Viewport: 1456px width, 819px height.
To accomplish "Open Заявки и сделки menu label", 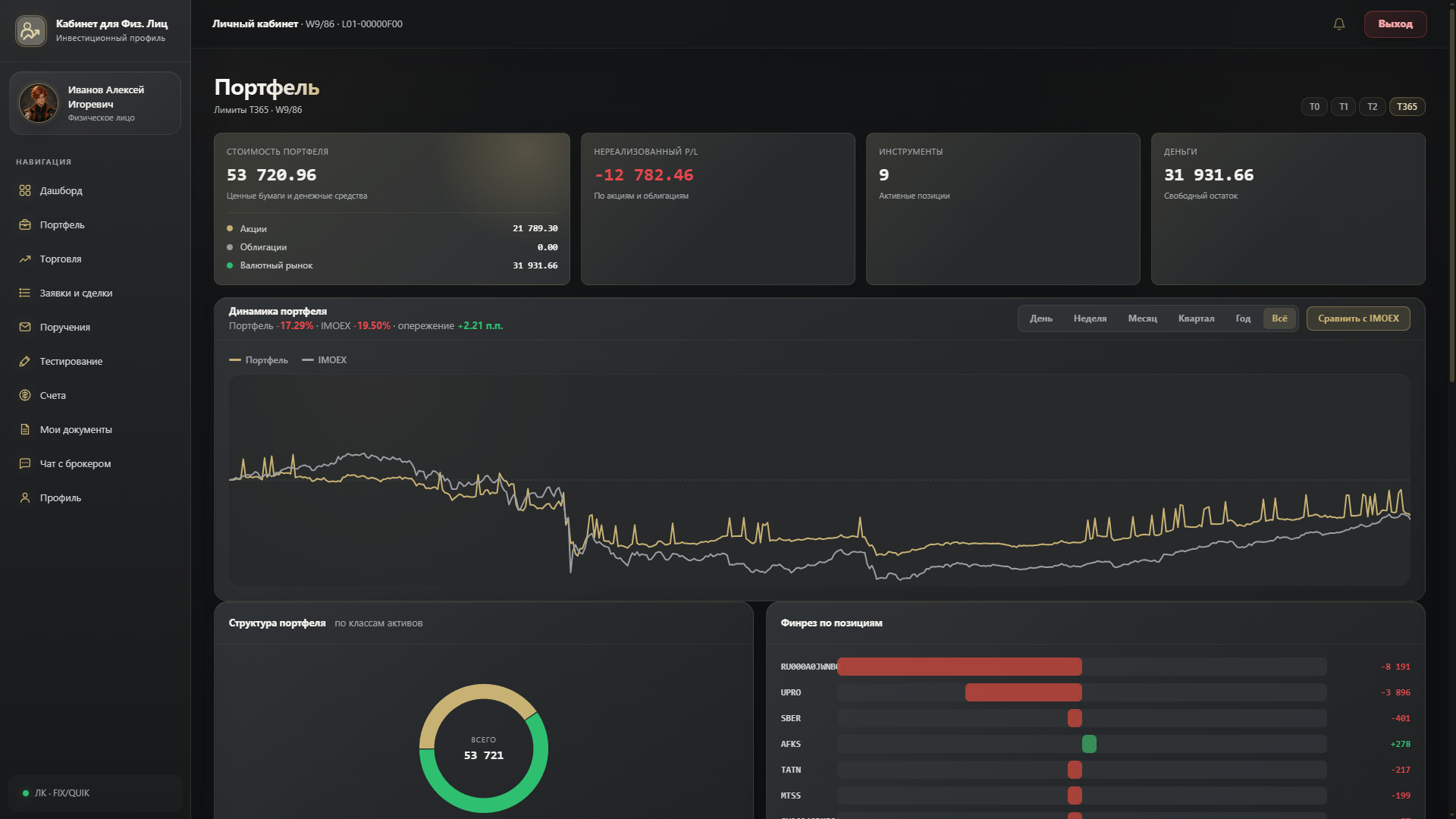I will point(76,293).
